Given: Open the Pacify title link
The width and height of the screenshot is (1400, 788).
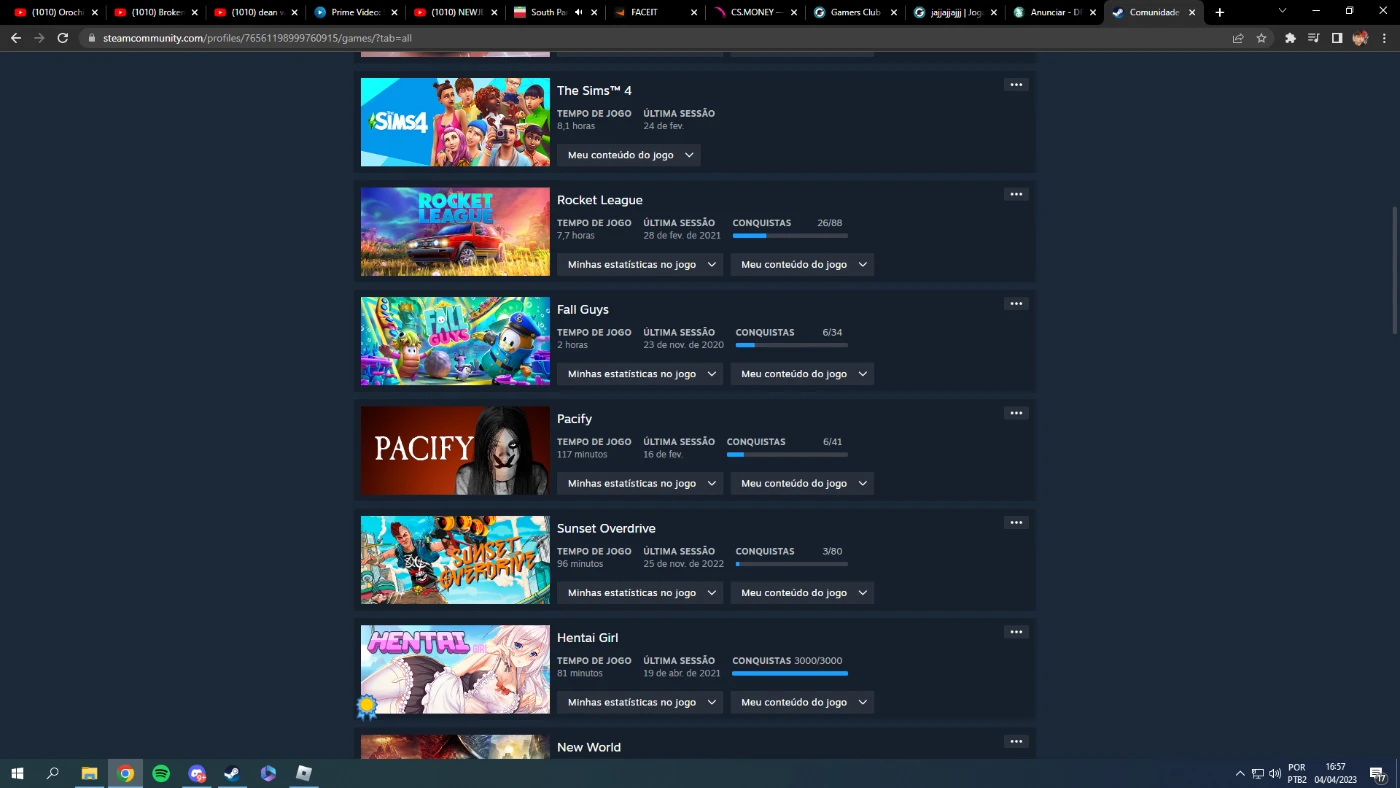Looking at the screenshot, I should (575, 419).
